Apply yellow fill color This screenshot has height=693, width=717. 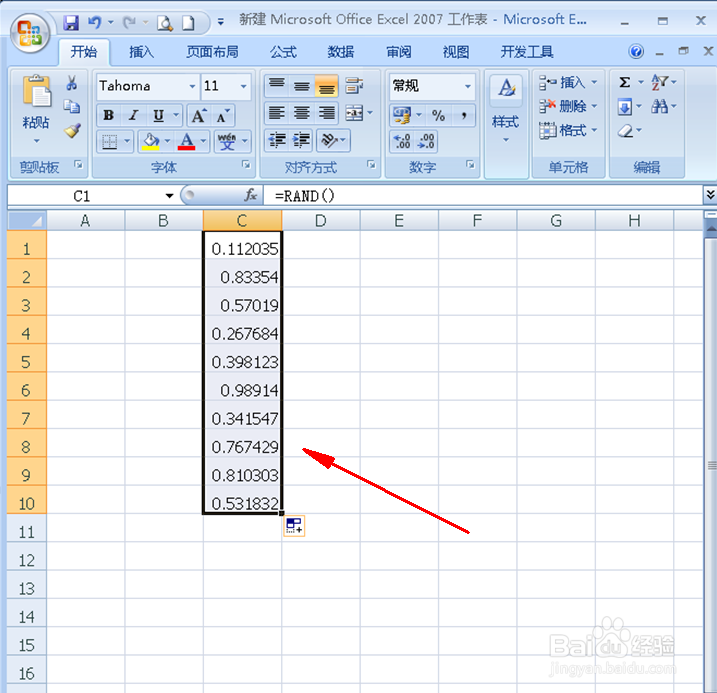151,141
